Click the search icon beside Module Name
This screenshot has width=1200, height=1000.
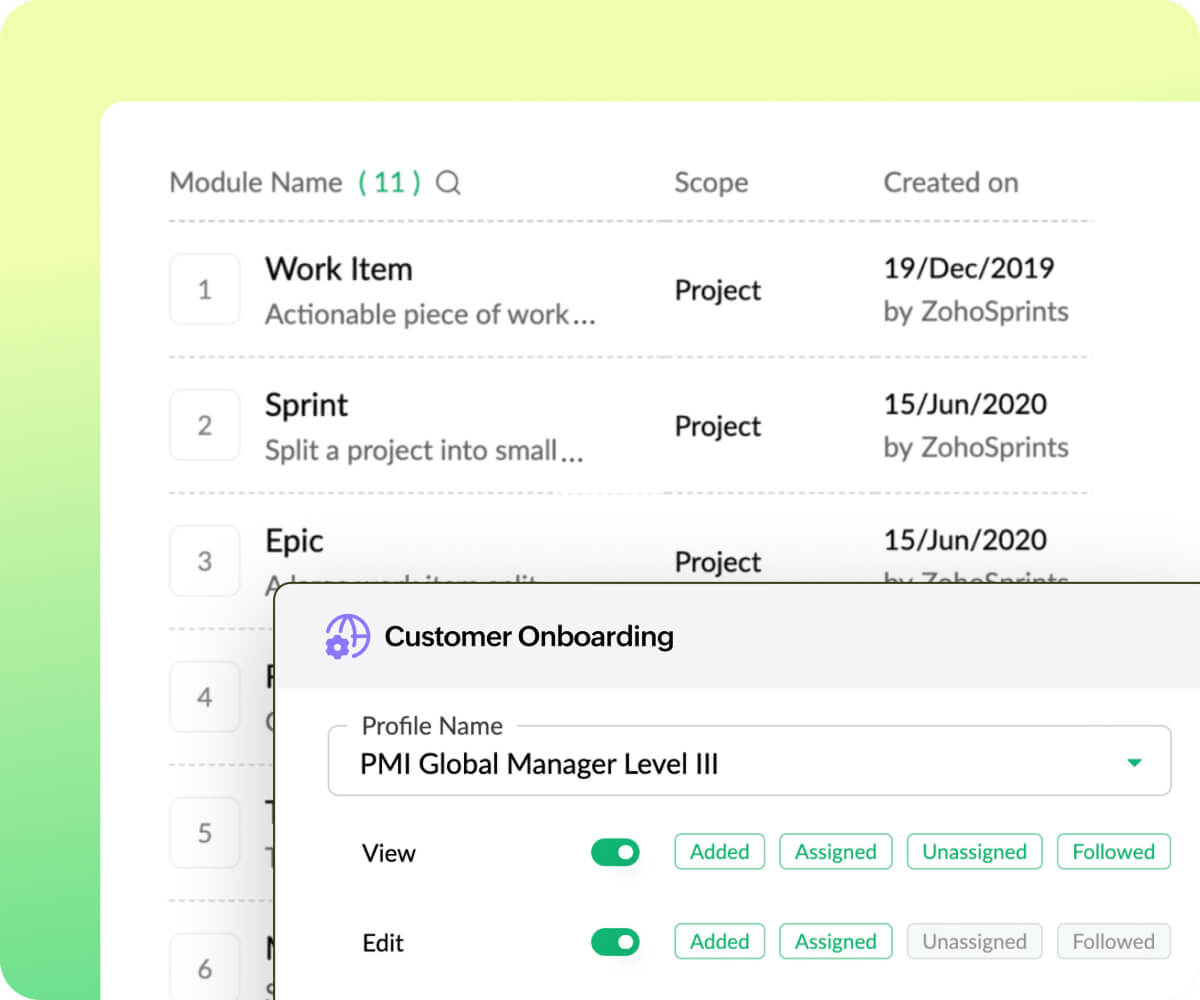tap(449, 183)
